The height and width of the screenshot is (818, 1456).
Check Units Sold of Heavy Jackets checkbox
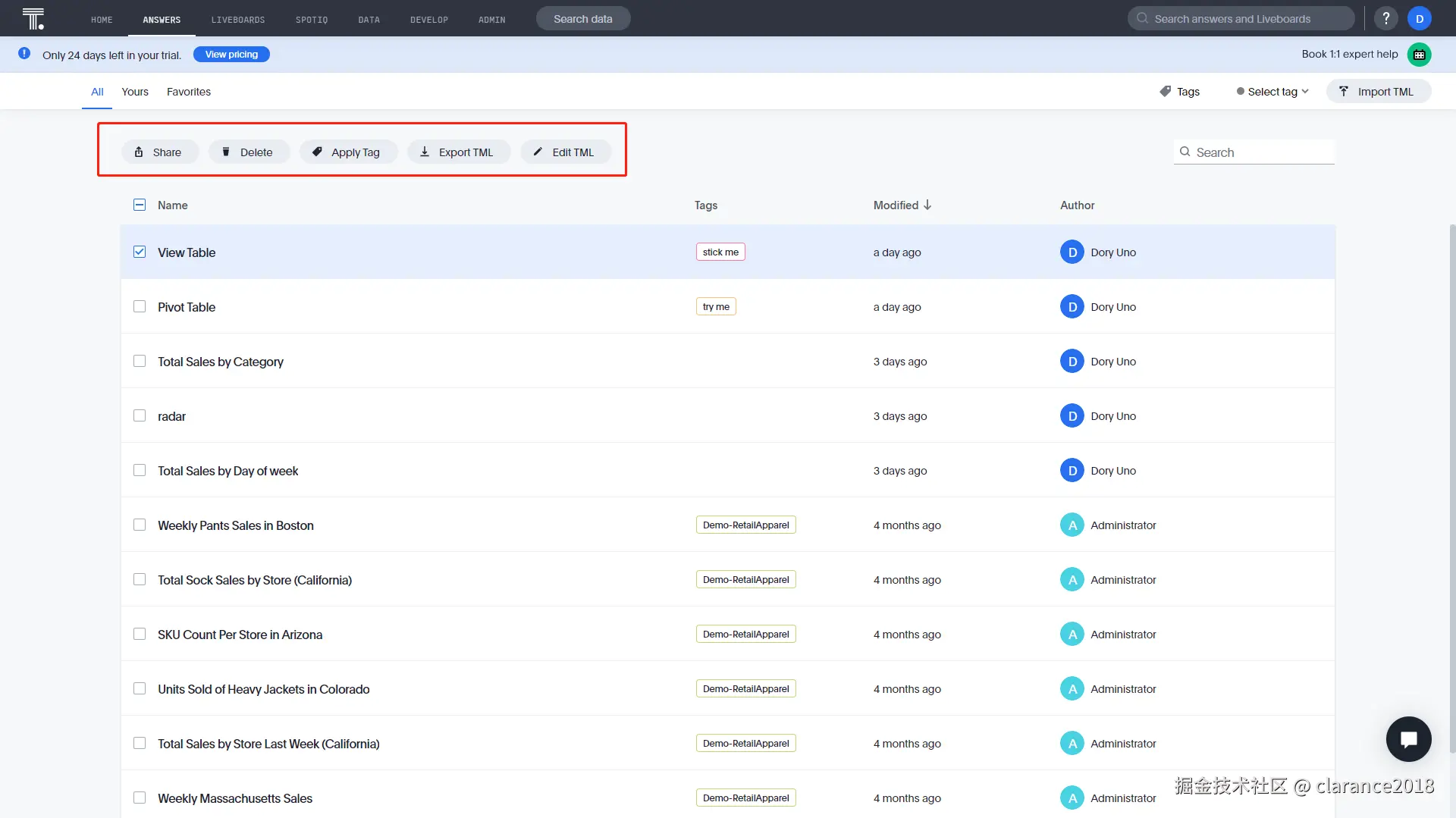pyautogui.click(x=140, y=688)
